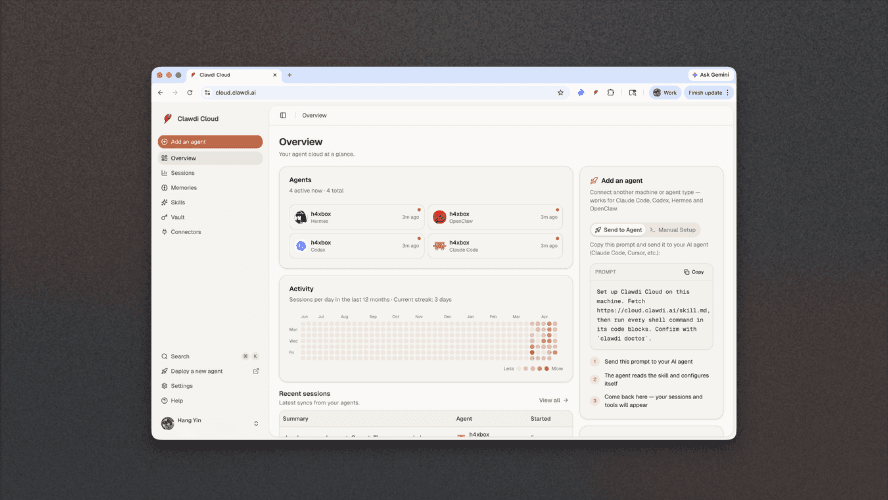Click the '4 active now · 4 total' text
This screenshot has height=500, width=888.
[x=317, y=191]
